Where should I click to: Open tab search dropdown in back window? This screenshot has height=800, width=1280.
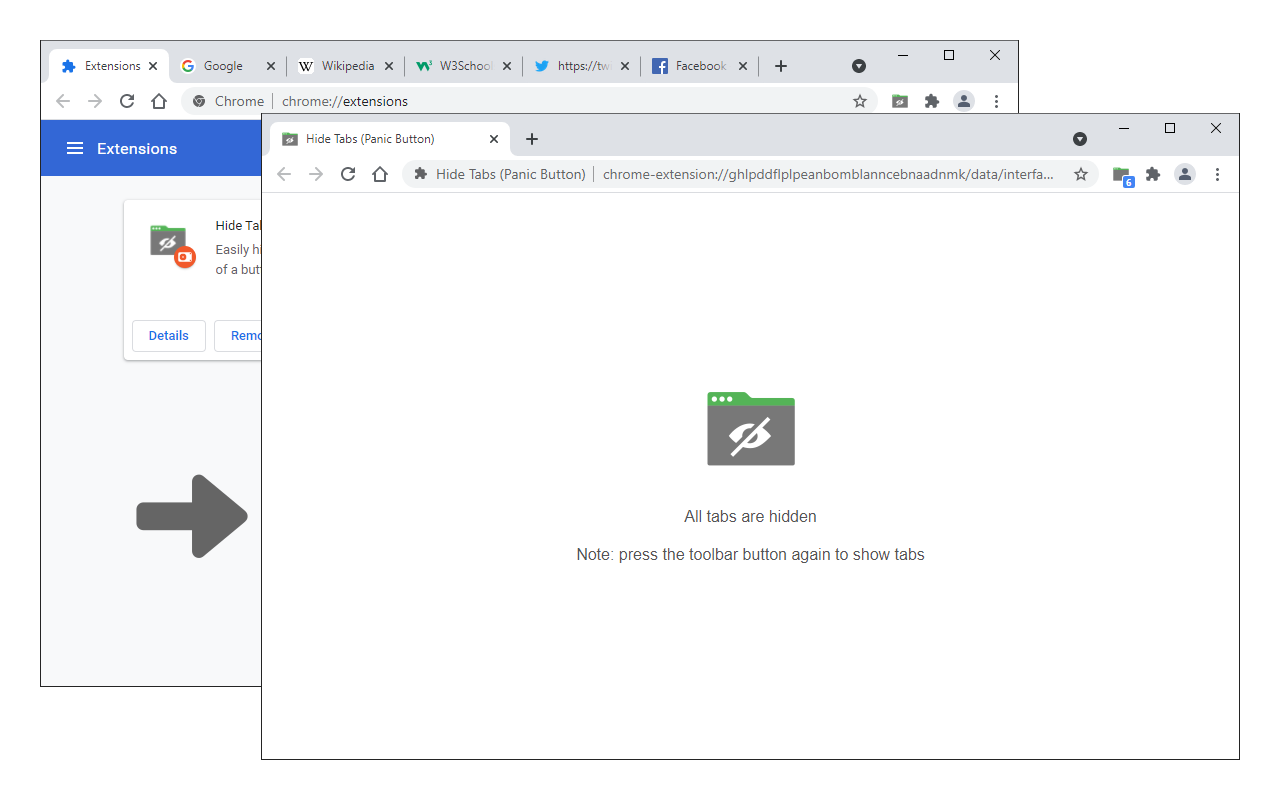[x=859, y=66]
